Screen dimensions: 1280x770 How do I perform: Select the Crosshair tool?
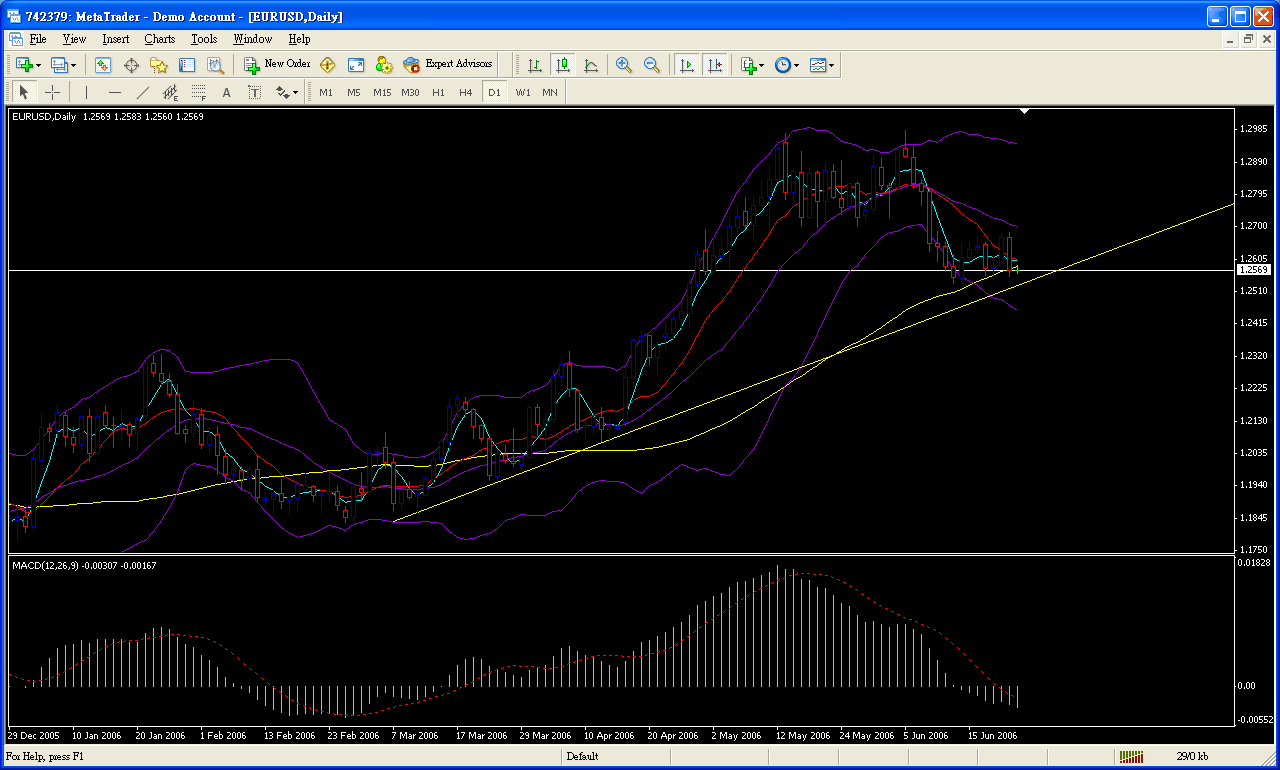click(53, 92)
